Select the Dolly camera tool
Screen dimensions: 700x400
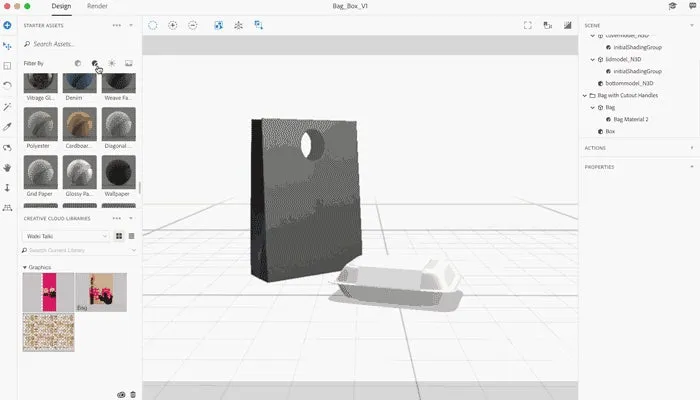(x=7, y=188)
